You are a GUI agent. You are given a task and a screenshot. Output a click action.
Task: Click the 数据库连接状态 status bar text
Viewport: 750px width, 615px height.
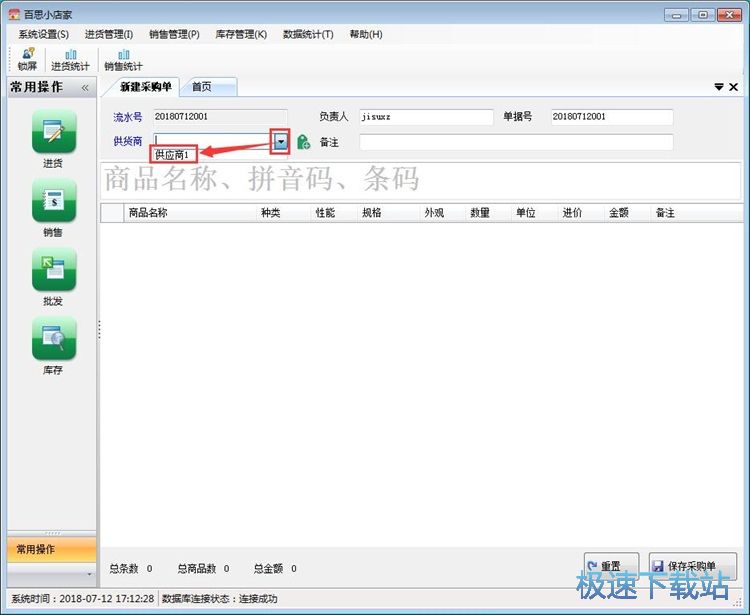[x=220, y=599]
